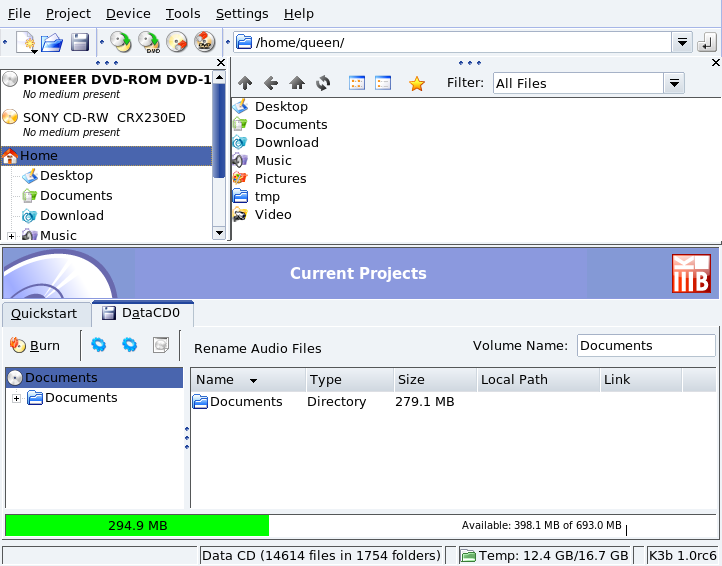The width and height of the screenshot is (722, 566).
Task: Navigate to home folder using house icon
Action: (297, 83)
